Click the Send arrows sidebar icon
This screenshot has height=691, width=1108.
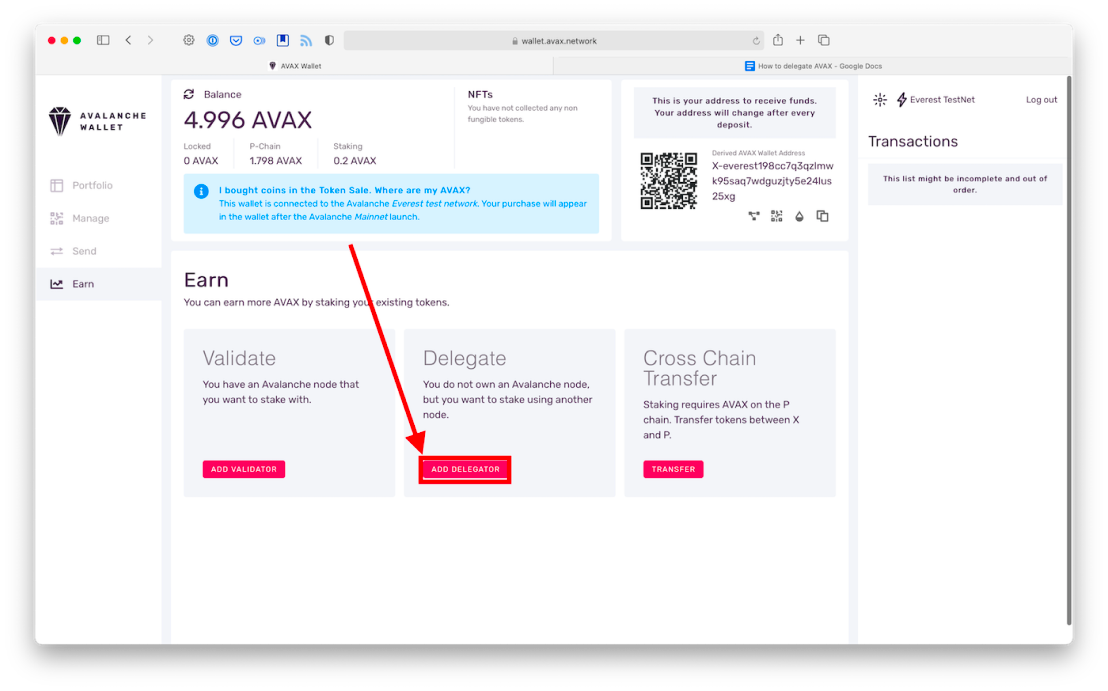click(57, 251)
